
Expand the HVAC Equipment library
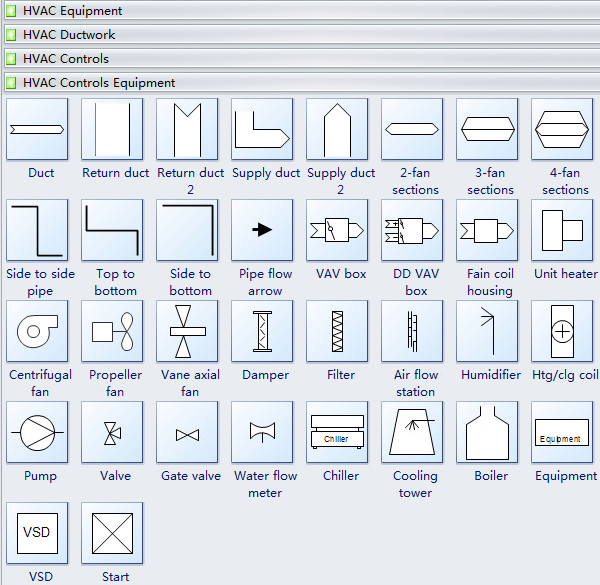(x=73, y=11)
